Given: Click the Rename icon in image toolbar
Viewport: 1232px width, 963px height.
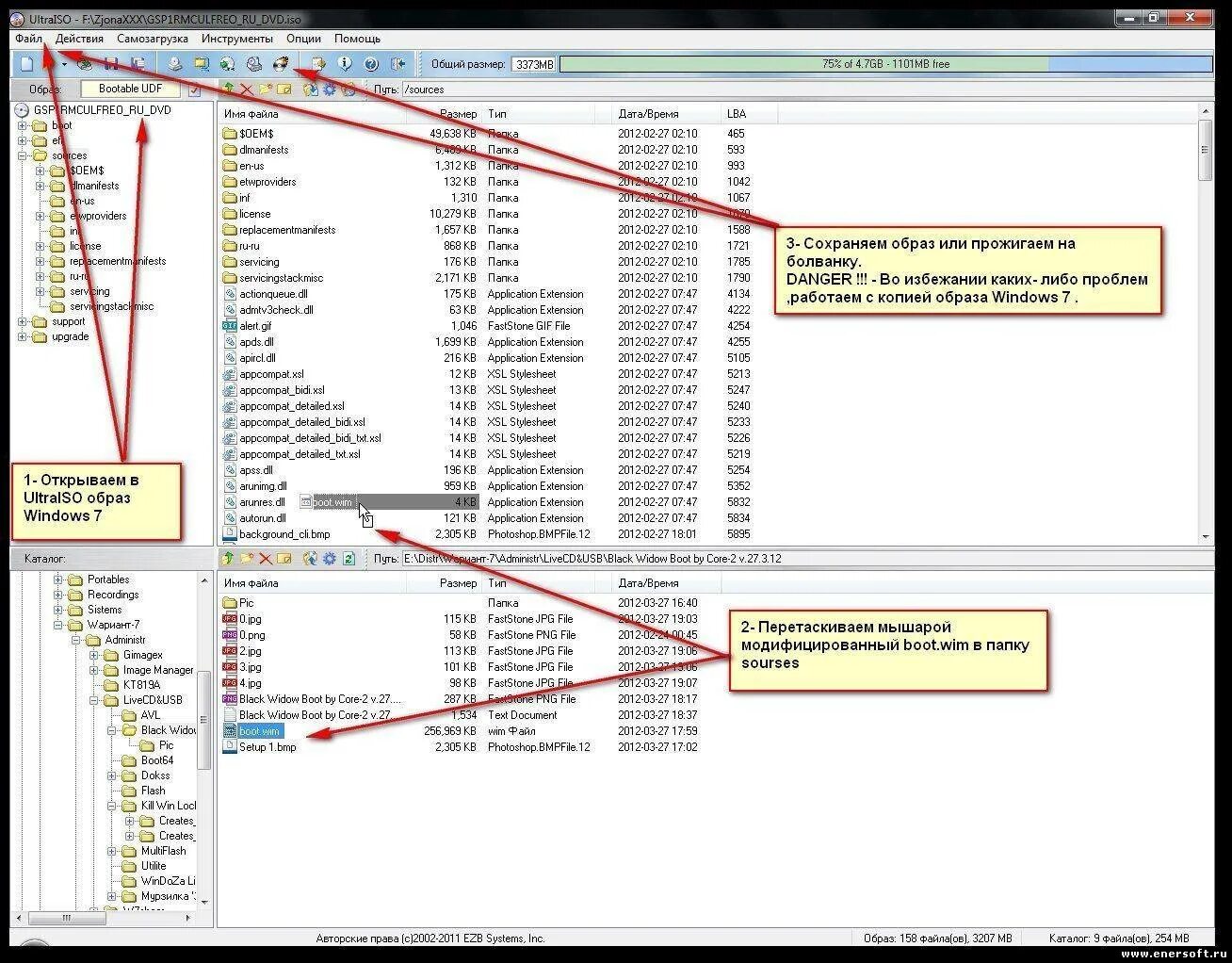Looking at the screenshot, I should tap(284, 90).
